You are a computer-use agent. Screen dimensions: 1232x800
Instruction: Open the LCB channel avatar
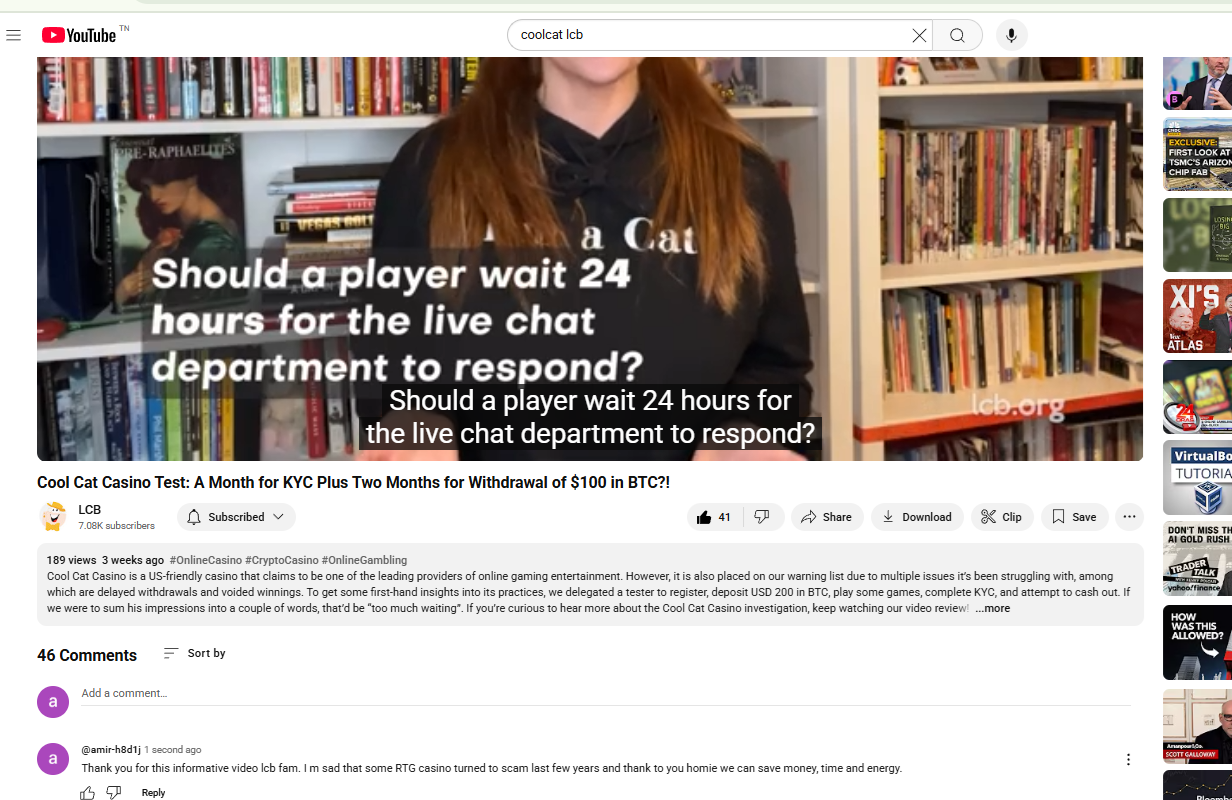coord(53,517)
